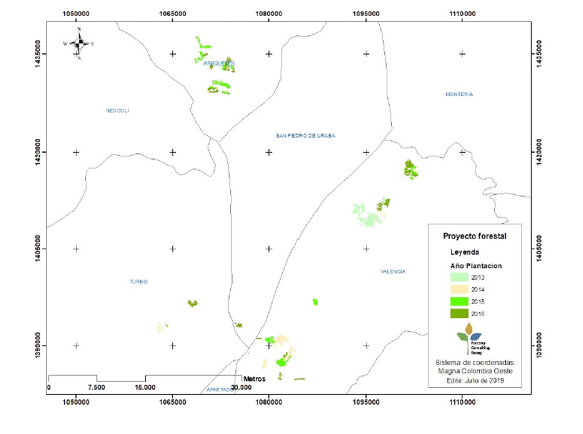Screen dimensions: 583x434
Task: Click the APARTADO label at bottom
Action: pos(220,389)
